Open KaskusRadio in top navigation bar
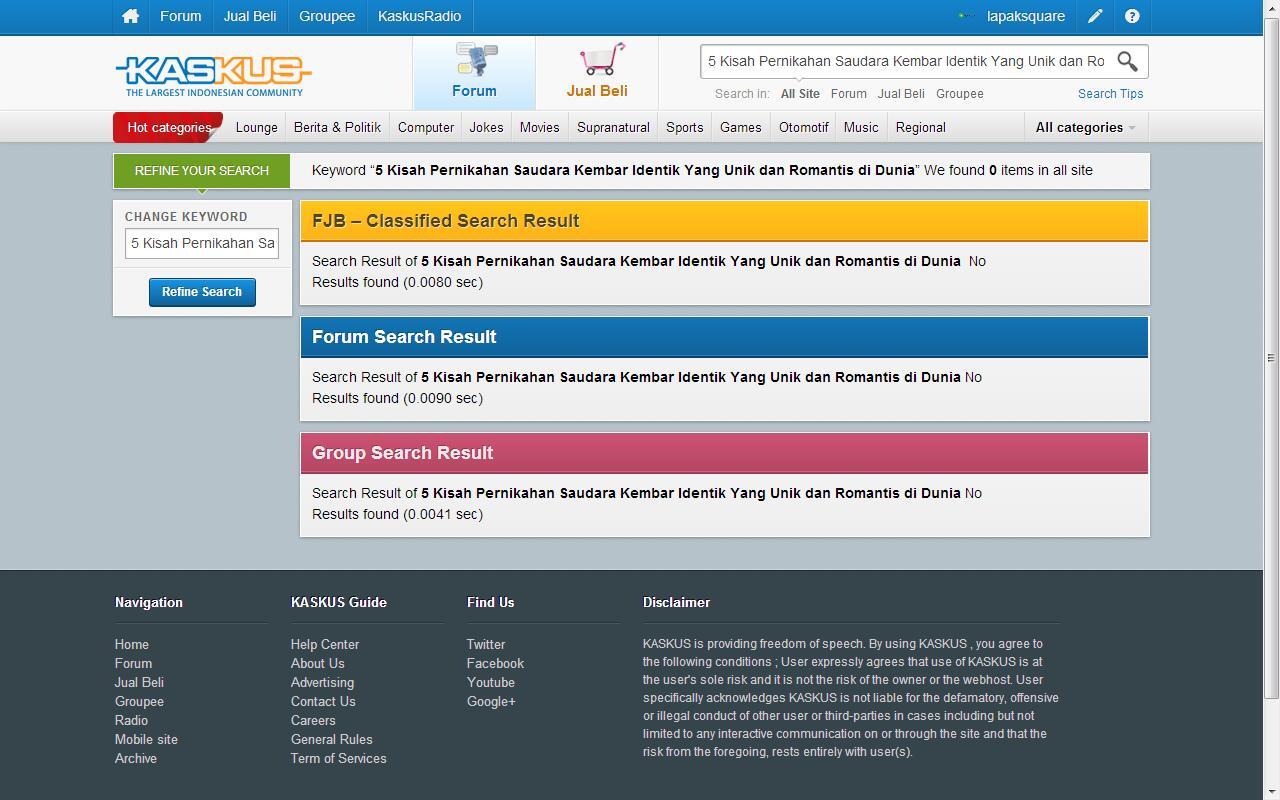This screenshot has height=800, width=1280. tap(419, 16)
